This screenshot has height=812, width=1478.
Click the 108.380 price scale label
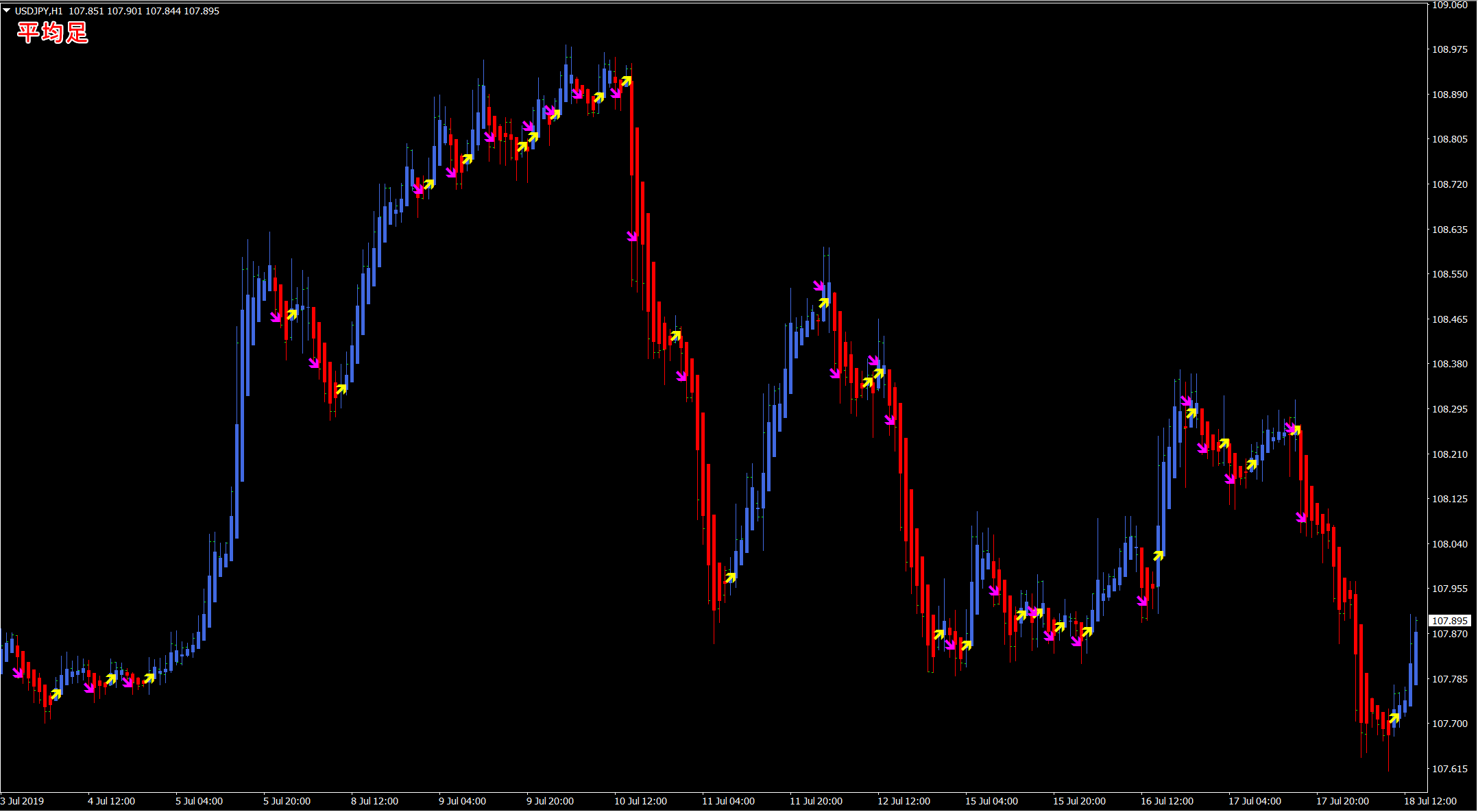pos(1449,364)
